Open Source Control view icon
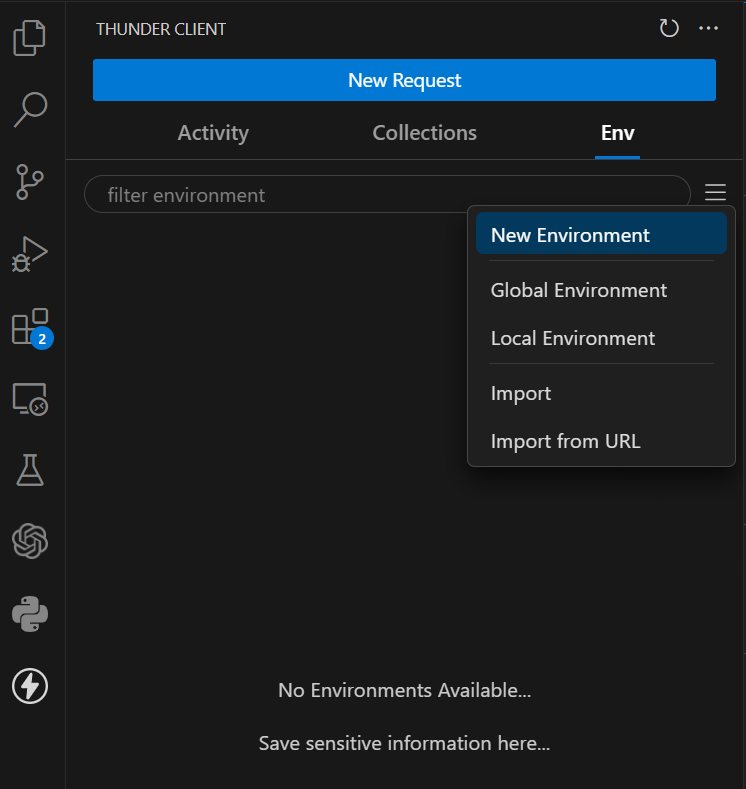Screen dimensions: 746x789 click(x=30, y=182)
